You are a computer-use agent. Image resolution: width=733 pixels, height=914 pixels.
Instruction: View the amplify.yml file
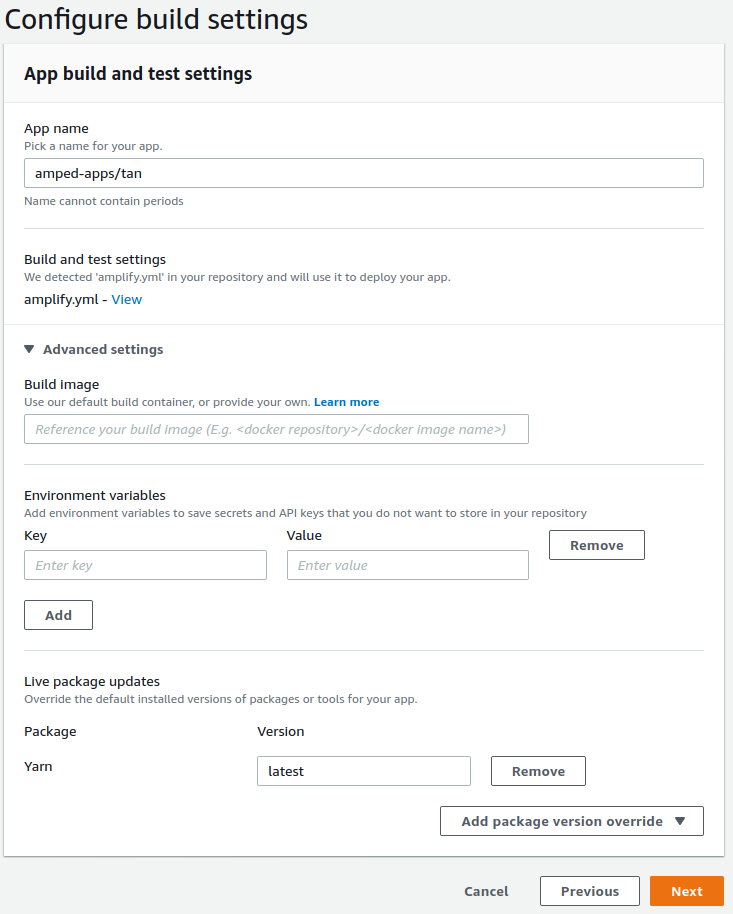pos(126,299)
